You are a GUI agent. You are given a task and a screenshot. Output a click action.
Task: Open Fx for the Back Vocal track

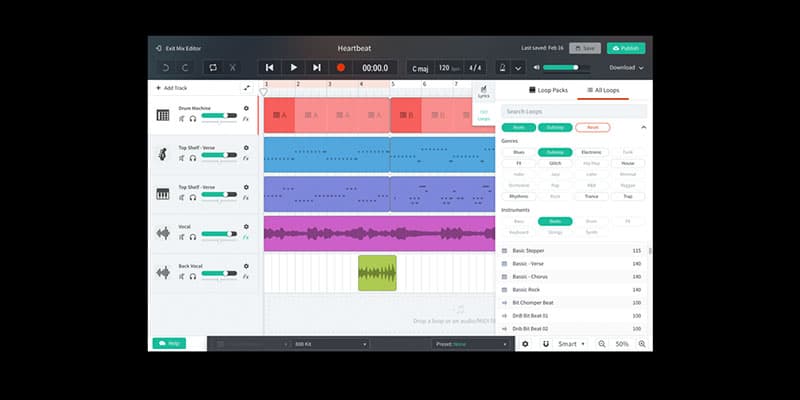coord(246,275)
